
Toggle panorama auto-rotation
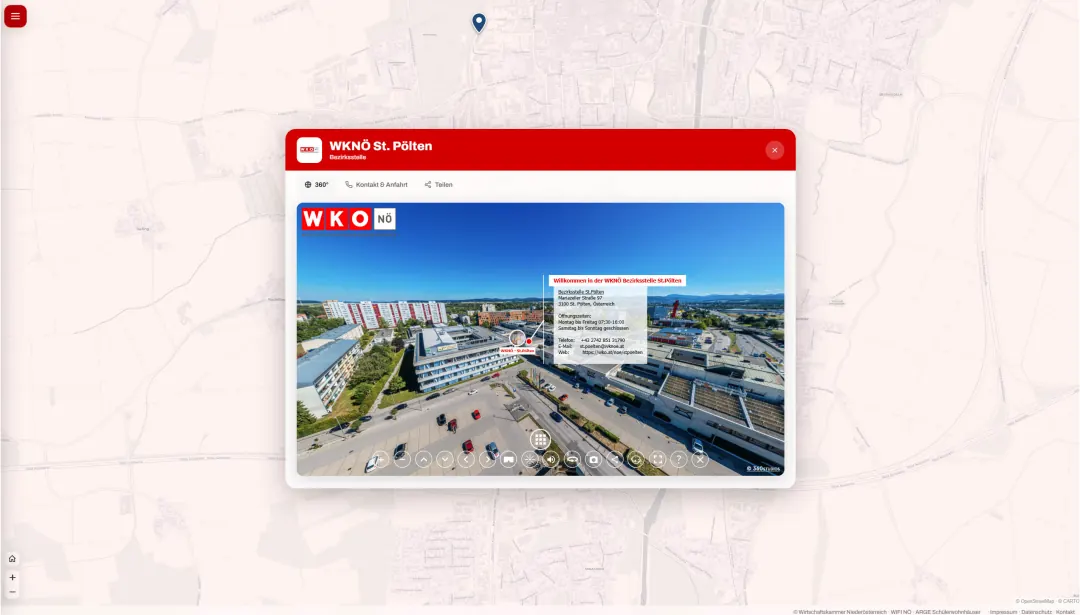[572, 459]
